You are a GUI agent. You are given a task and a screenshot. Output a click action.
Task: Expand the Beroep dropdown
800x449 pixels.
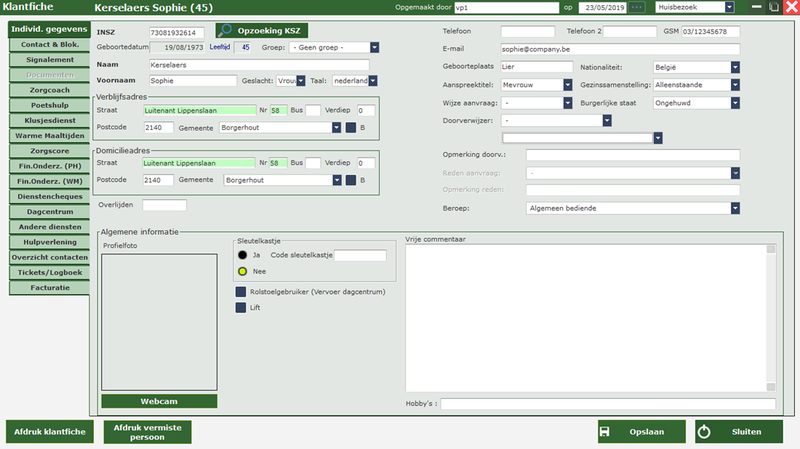coord(735,208)
